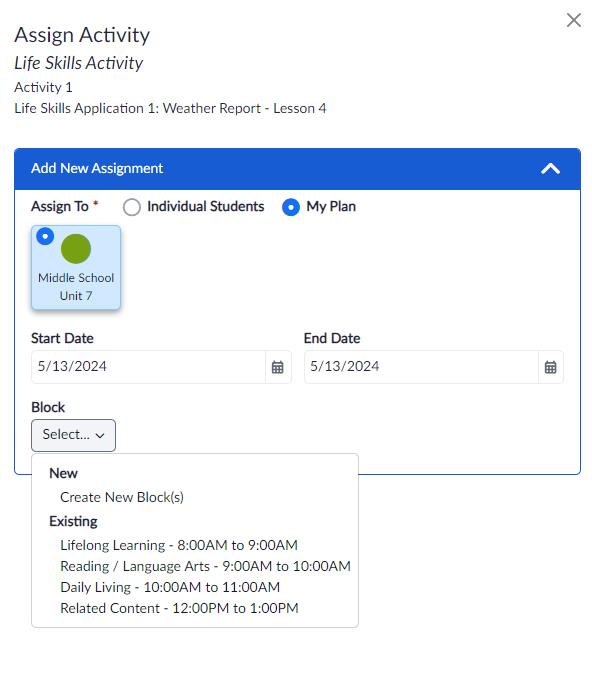Click the Add New Assignment header bar
Screen dimensions: 592x682
click(x=298, y=169)
